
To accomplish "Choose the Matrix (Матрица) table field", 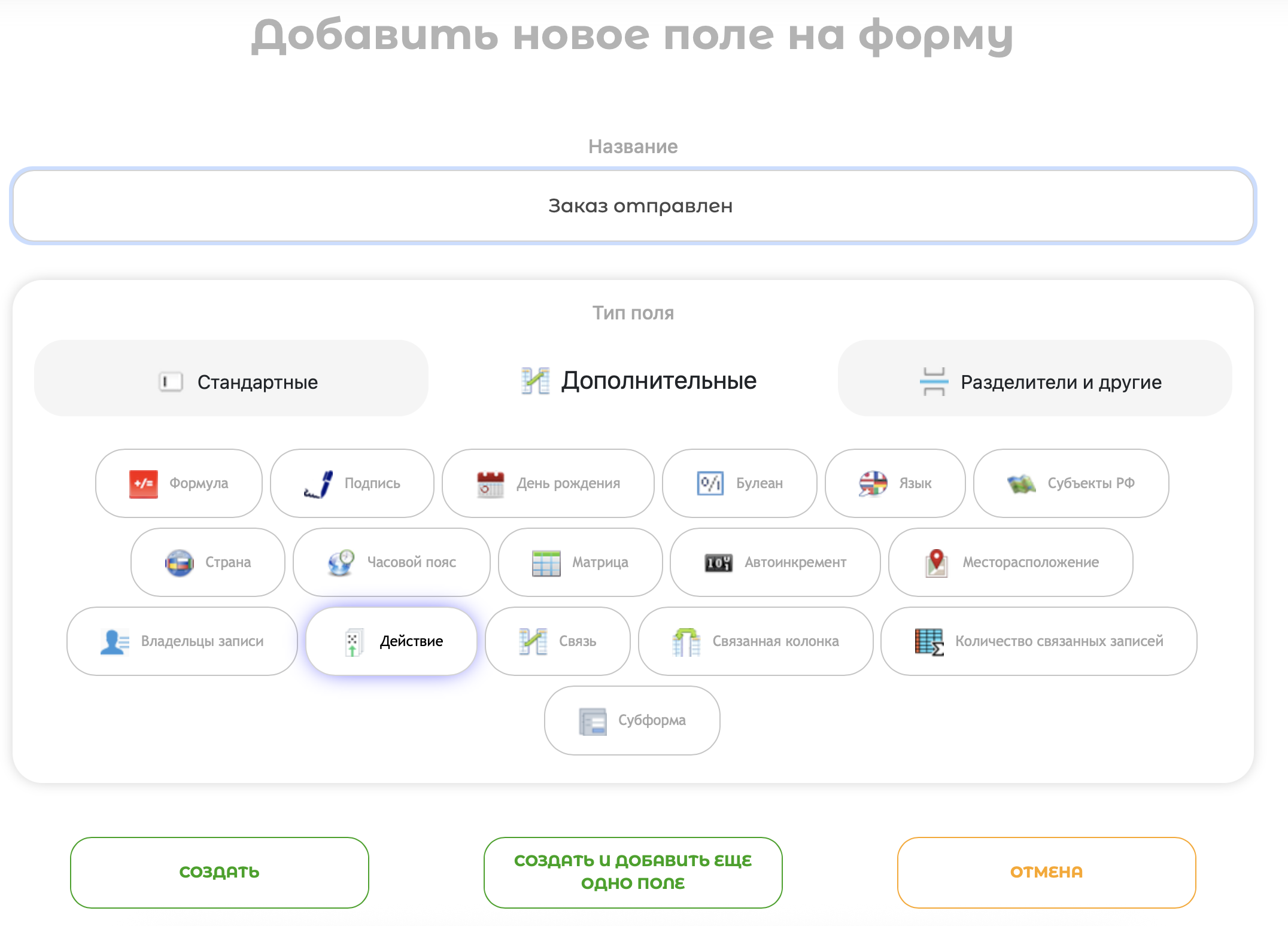I will click(580, 562).
